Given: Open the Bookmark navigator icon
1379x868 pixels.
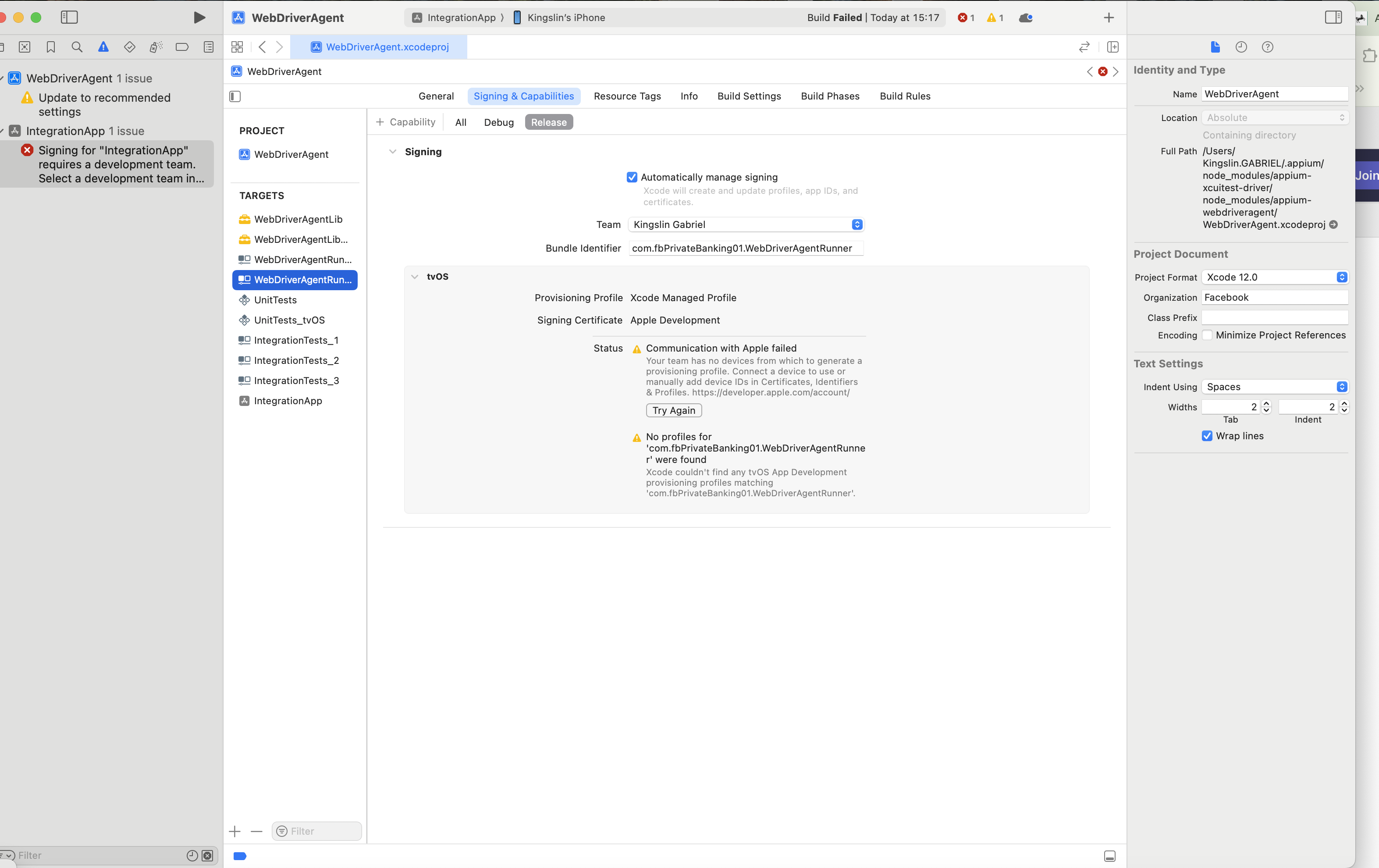Looking at the screenshot, I should [51, 47].
